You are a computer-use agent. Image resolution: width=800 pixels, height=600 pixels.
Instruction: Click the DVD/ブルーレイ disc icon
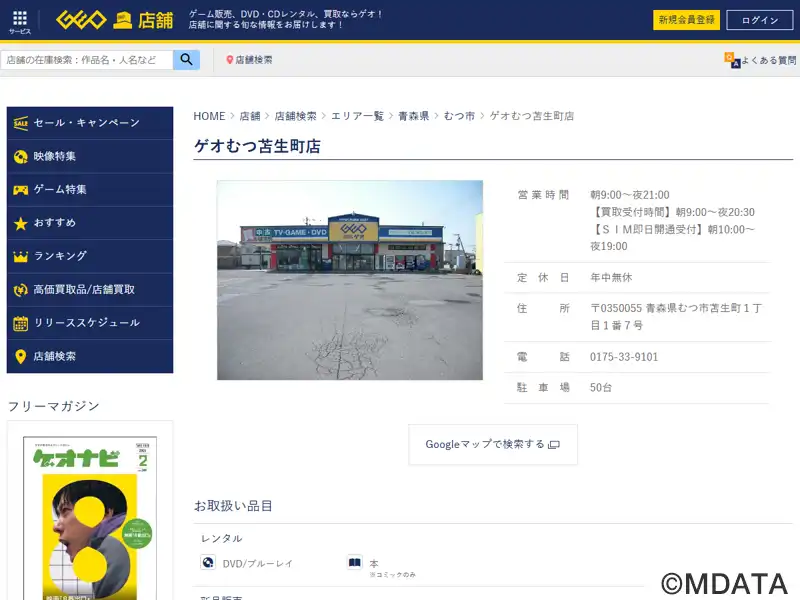point(208,562)
